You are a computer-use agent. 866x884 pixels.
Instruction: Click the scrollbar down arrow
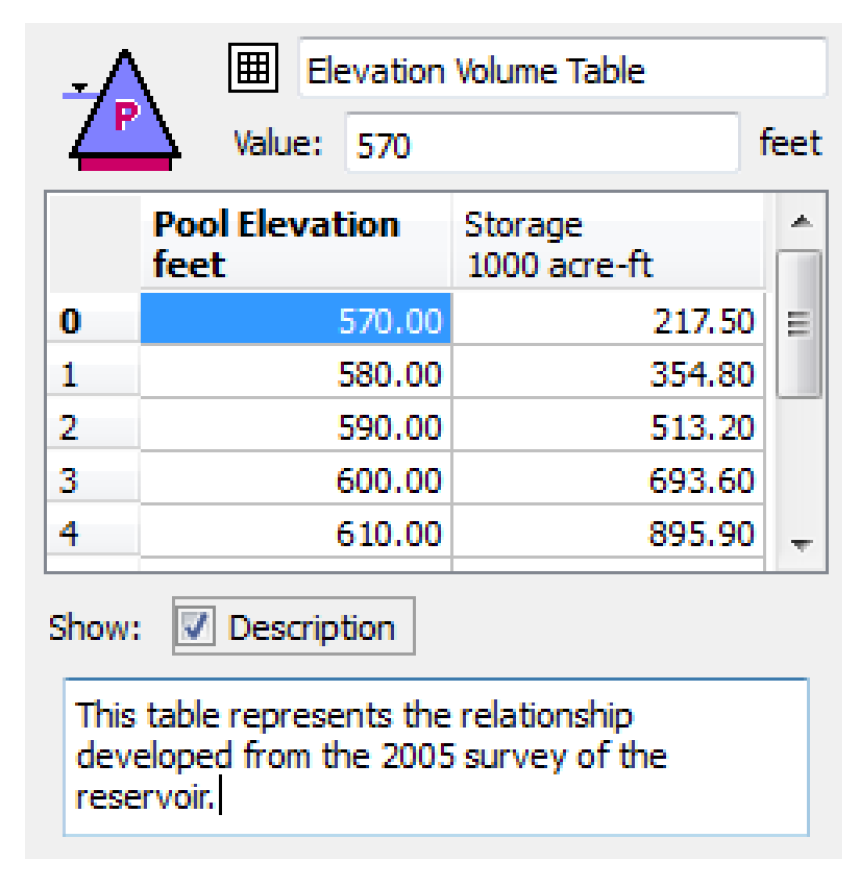tap(798, 545)
